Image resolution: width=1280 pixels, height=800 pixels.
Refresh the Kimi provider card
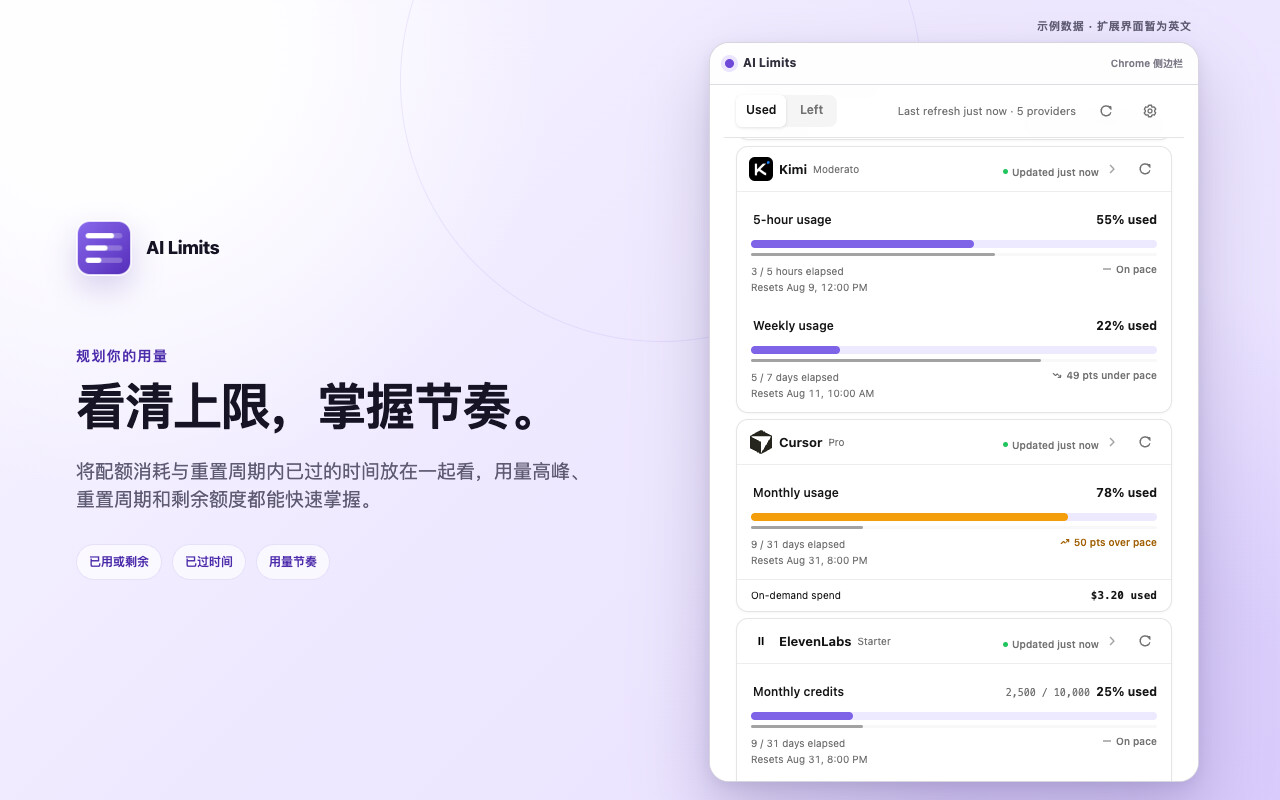1145,169
